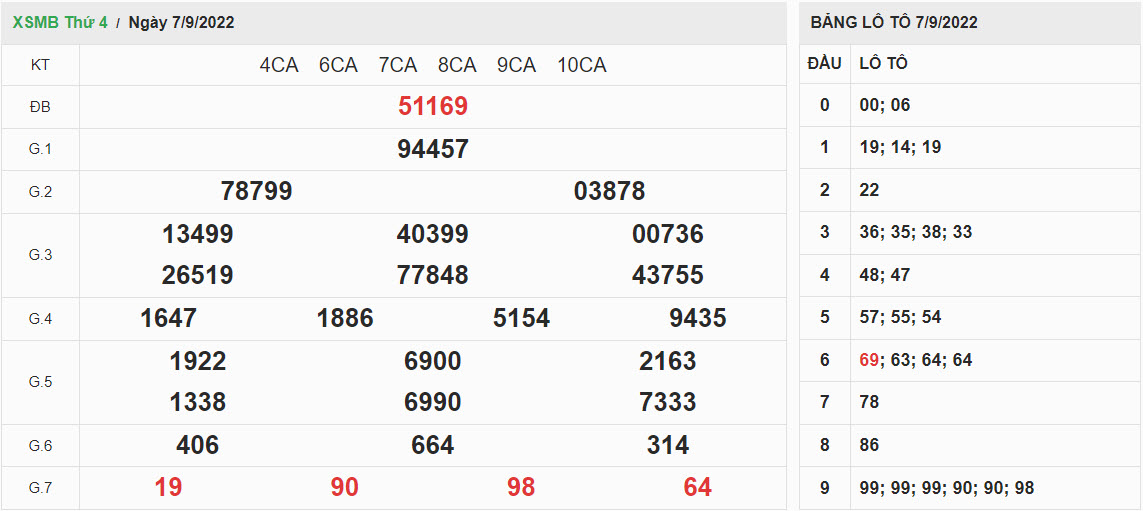Select the 8CA code in the KT row
Image resolution: width=1143 pixels, height=511 pixels.
pos(456,65)
